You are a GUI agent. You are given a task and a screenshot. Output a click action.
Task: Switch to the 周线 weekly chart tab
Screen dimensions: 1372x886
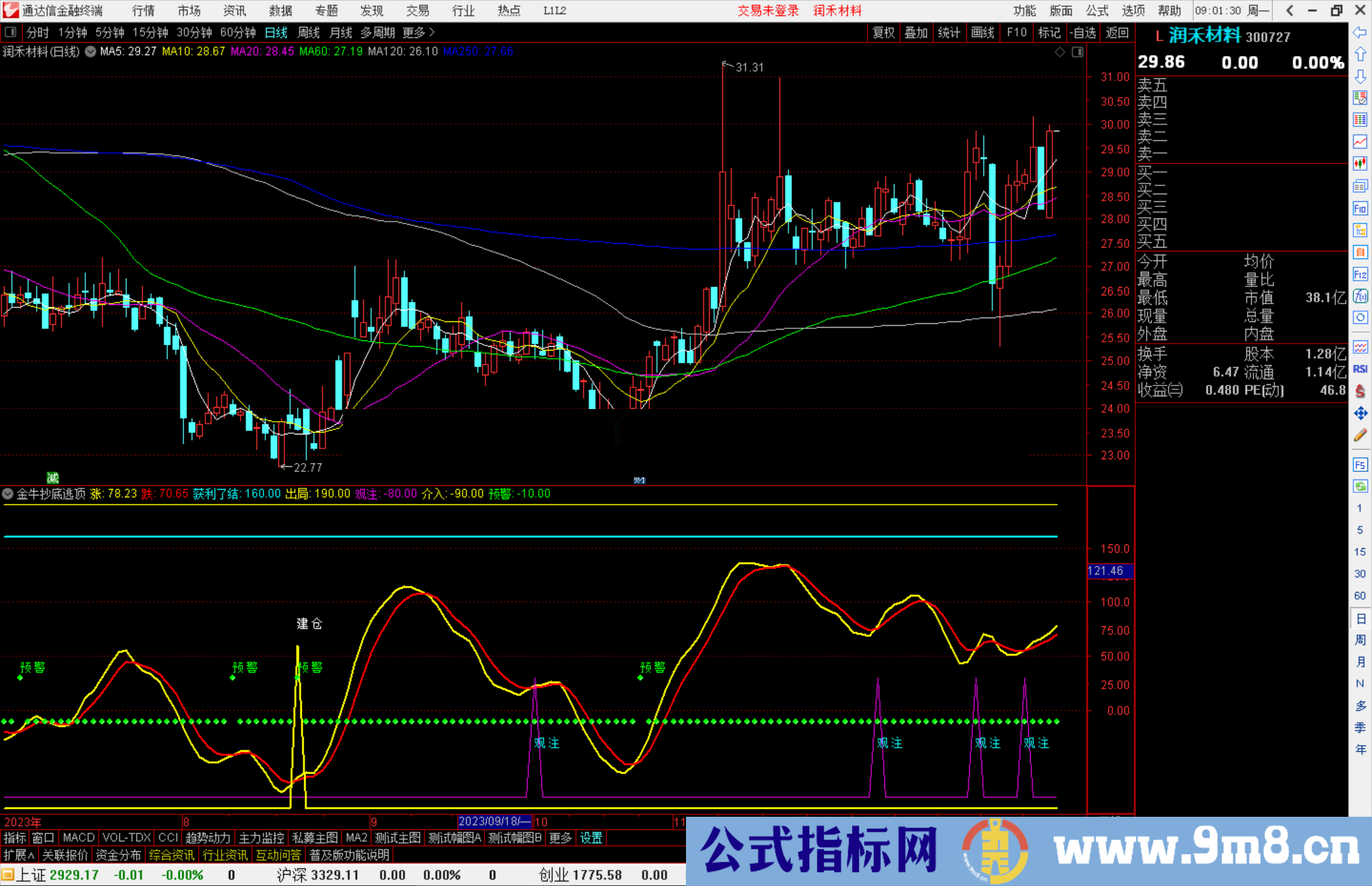pos(308,32)
